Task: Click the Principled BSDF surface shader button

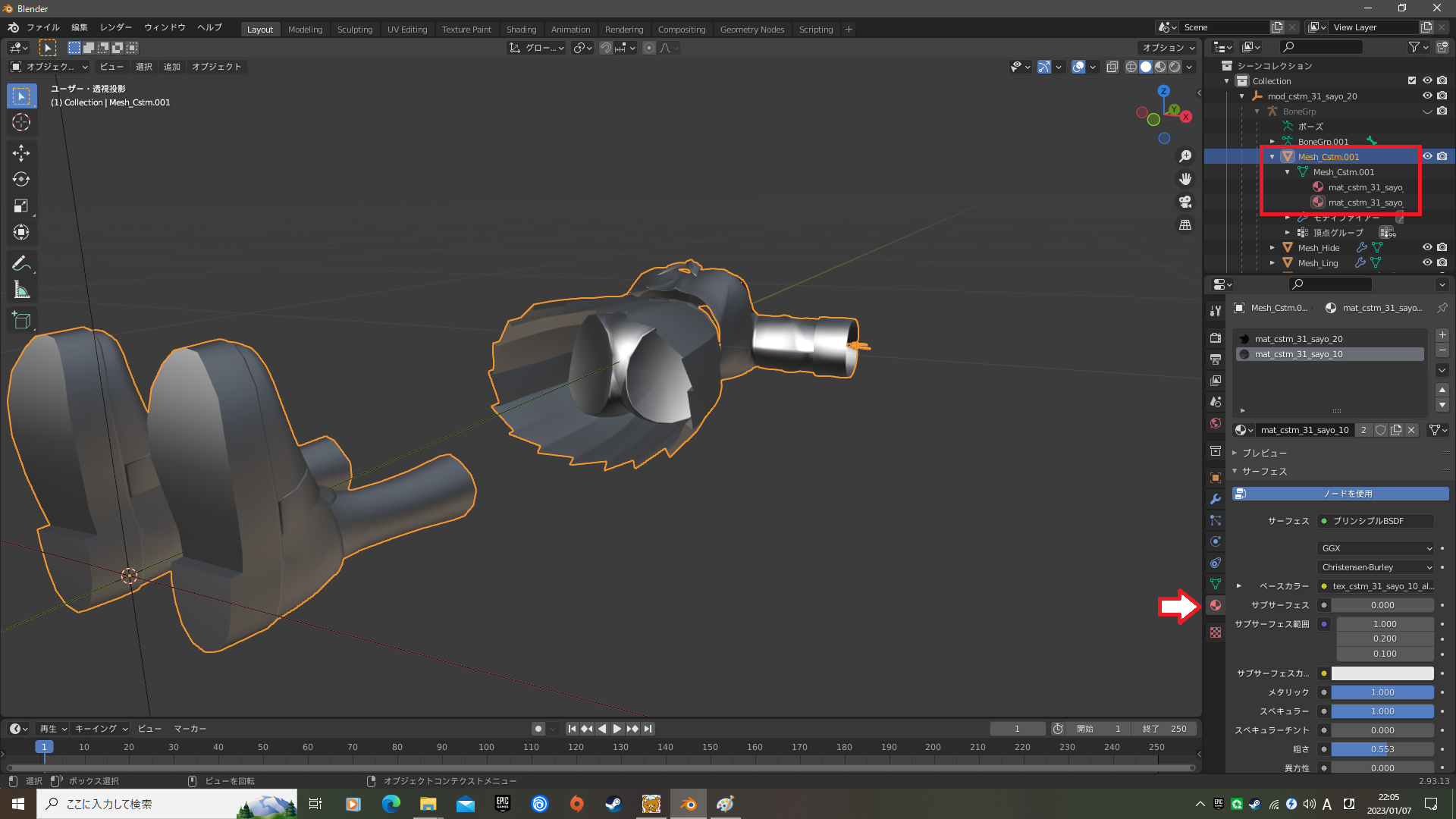Action: pos(1376,521)
